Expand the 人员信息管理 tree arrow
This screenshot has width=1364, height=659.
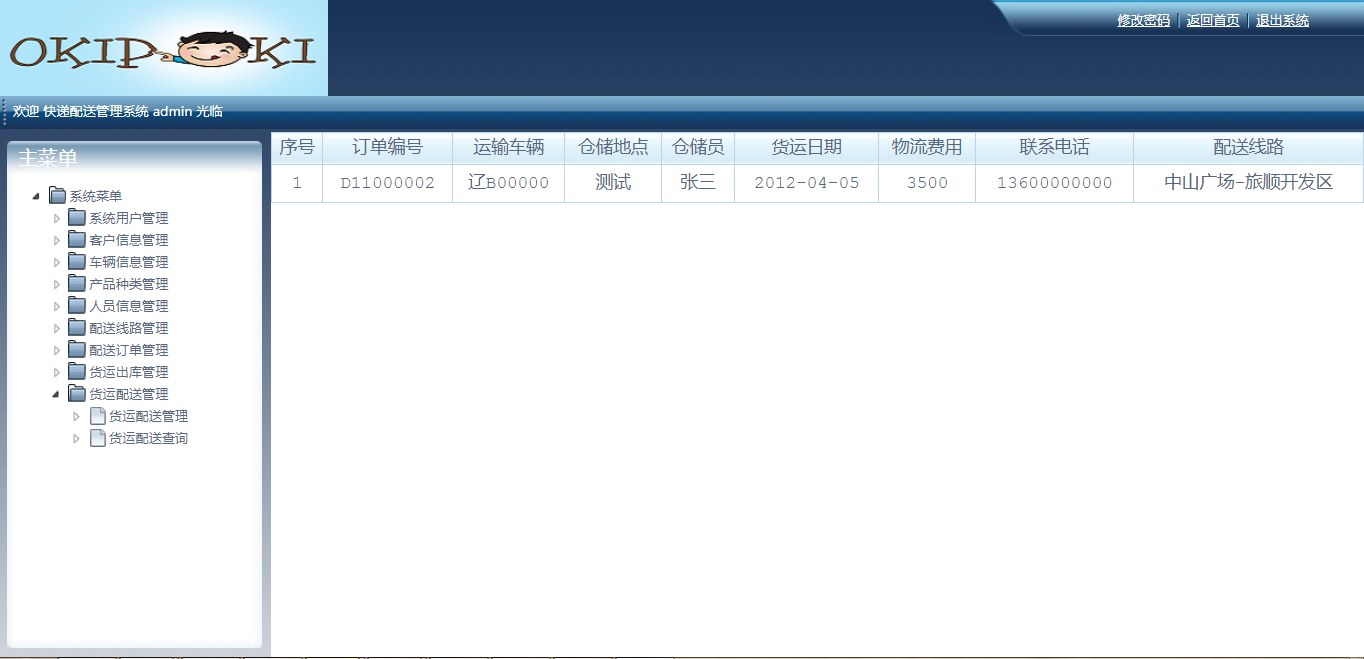[x=57, y=306]
